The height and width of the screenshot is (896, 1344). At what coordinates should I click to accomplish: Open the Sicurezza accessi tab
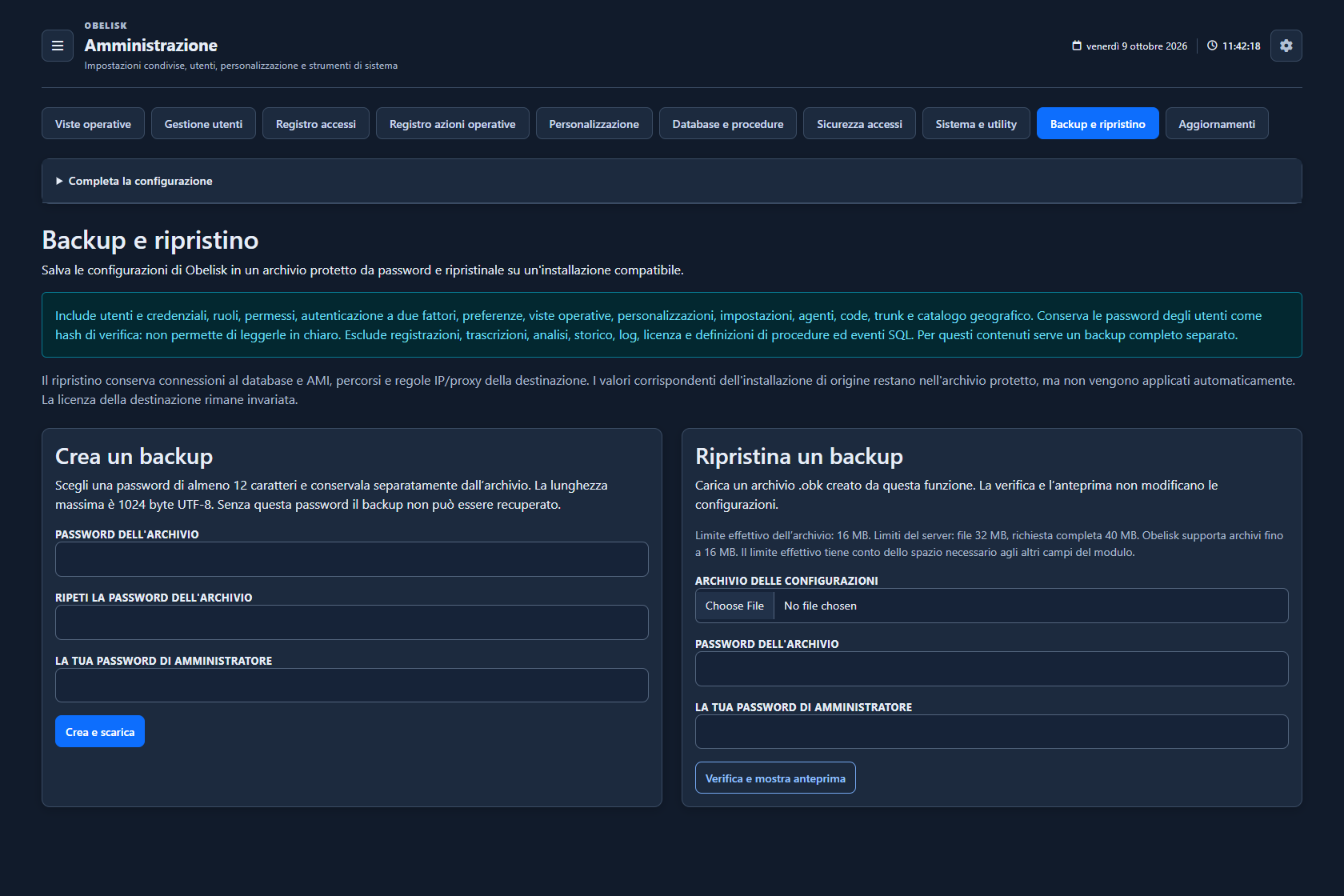click(x=859, y=123)
